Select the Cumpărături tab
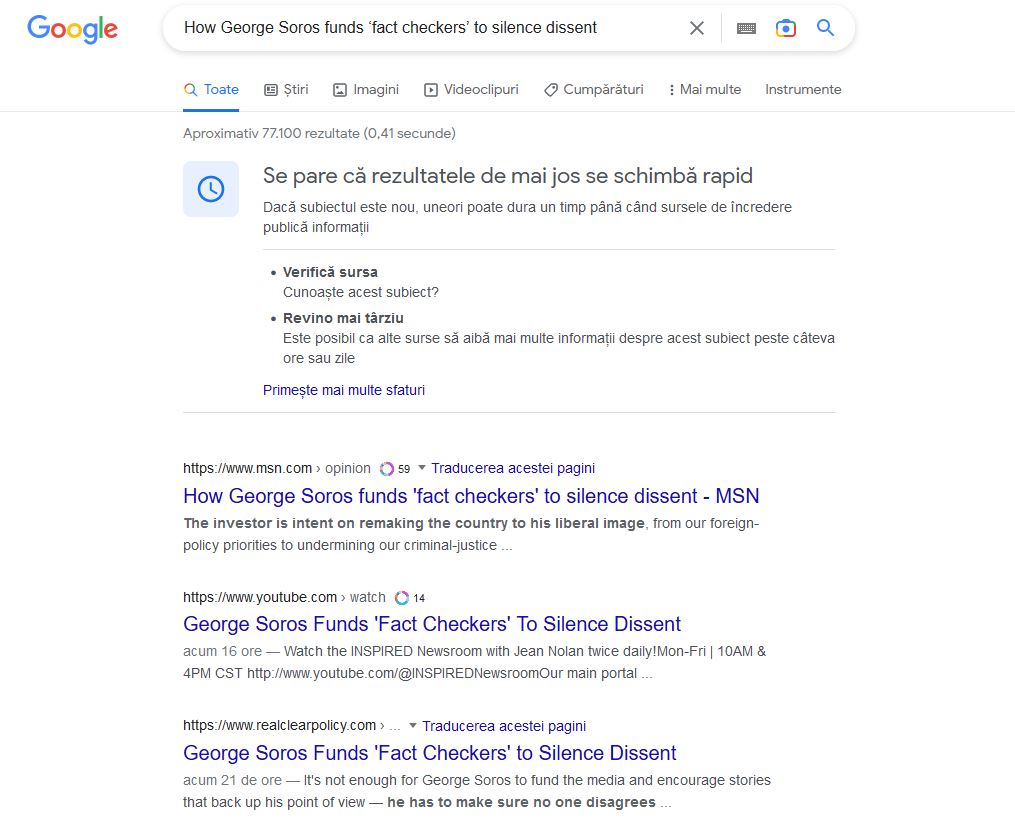The image size is (1015, 821). coord(594,89)
